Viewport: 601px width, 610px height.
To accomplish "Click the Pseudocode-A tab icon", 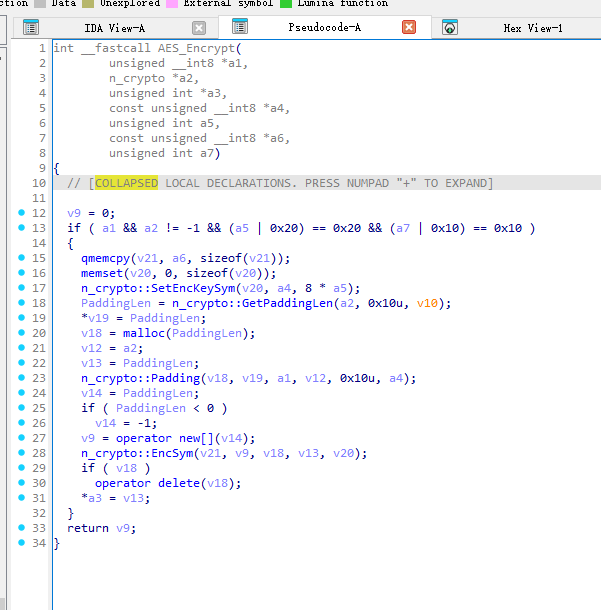I will point(240,27).
